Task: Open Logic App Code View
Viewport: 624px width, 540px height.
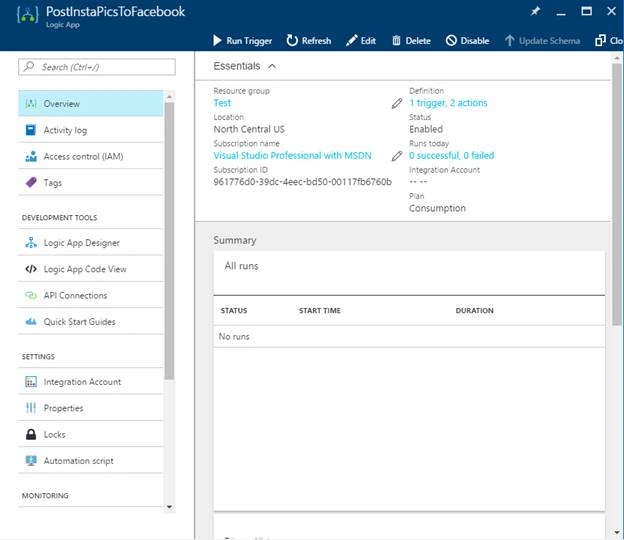Action: pyautogui.click(x=91, y=269)
